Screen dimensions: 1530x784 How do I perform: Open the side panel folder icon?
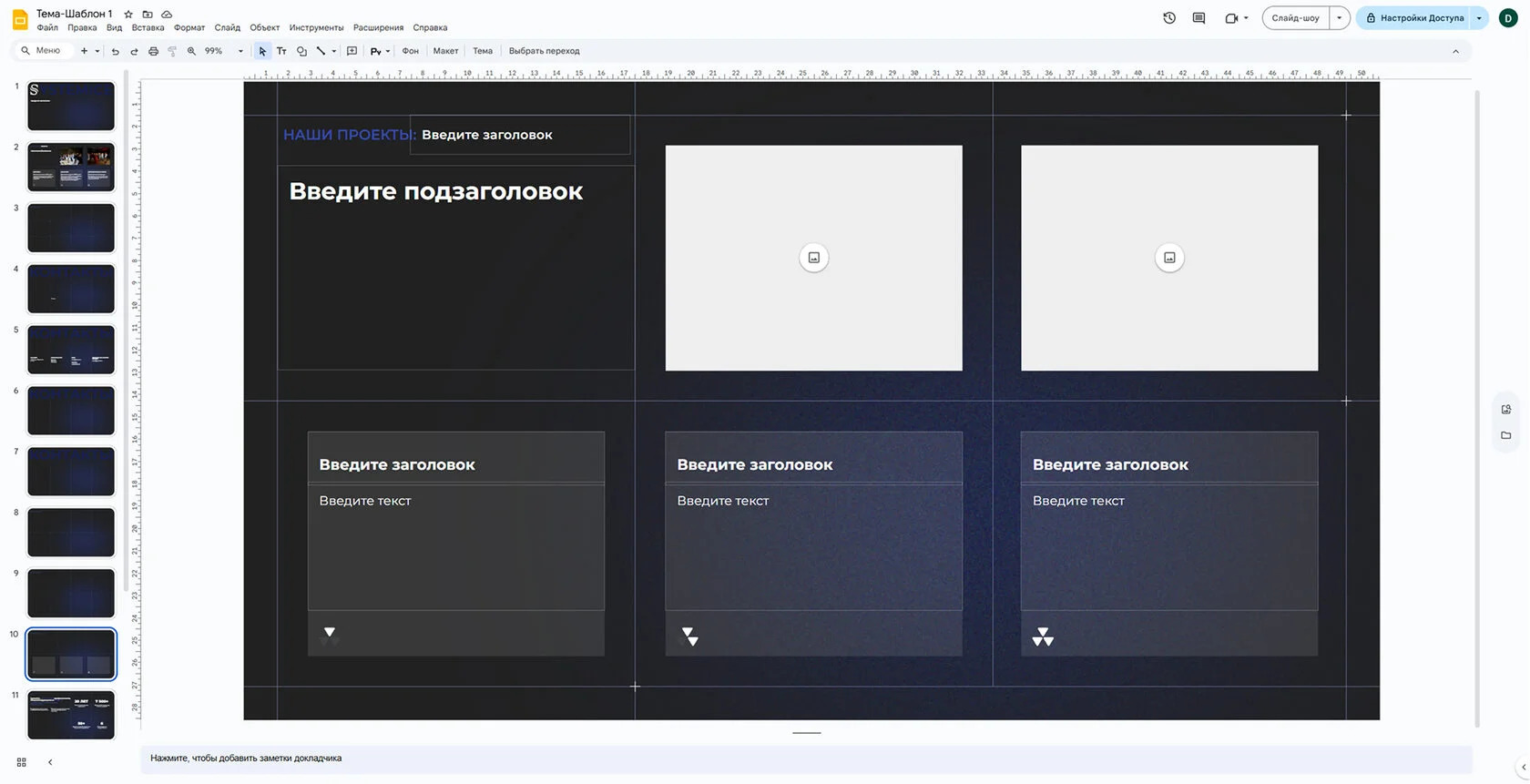pyautogui.click(x=1506, y=435)
